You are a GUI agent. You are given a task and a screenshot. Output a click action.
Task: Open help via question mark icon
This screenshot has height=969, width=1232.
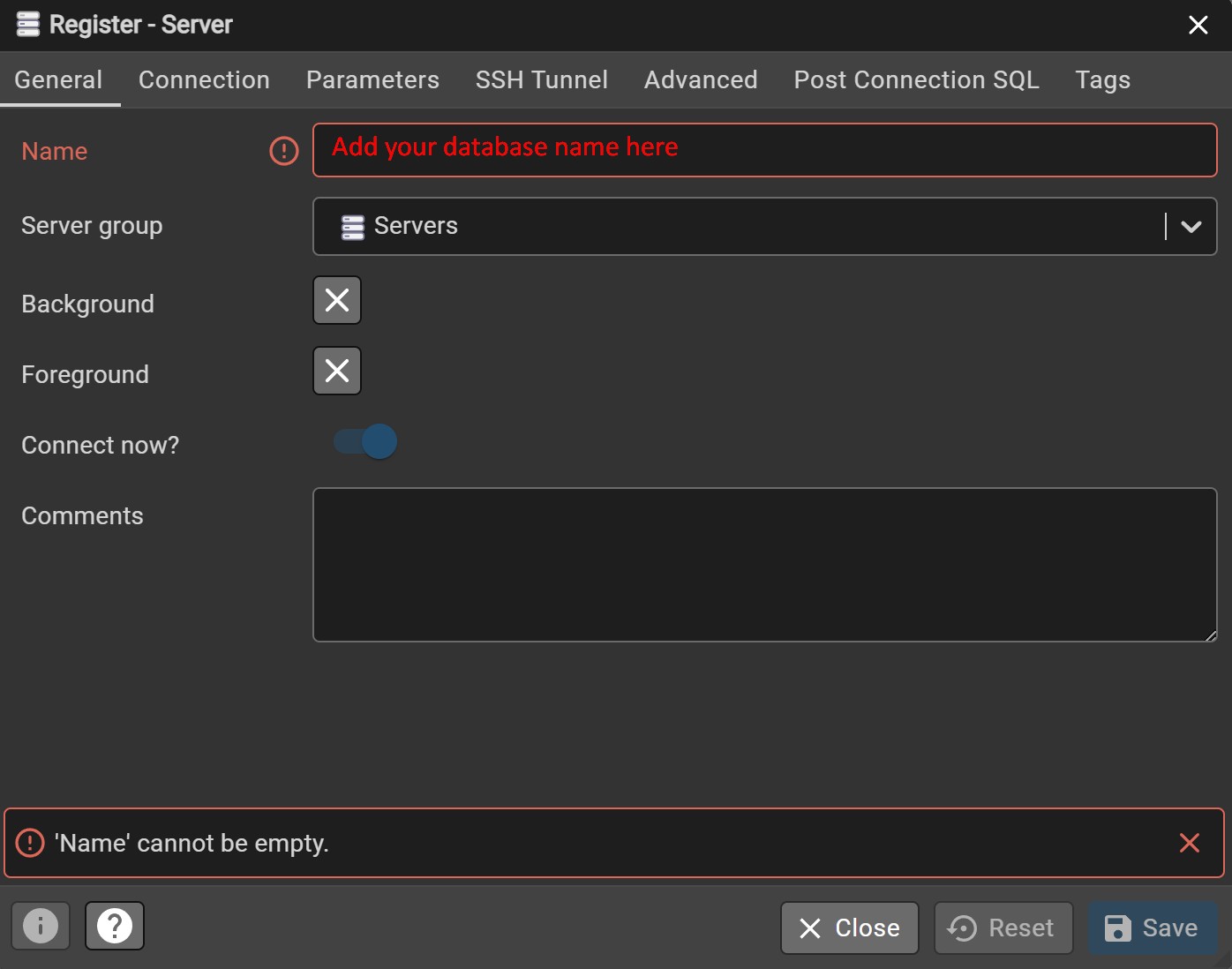point(115,926)
